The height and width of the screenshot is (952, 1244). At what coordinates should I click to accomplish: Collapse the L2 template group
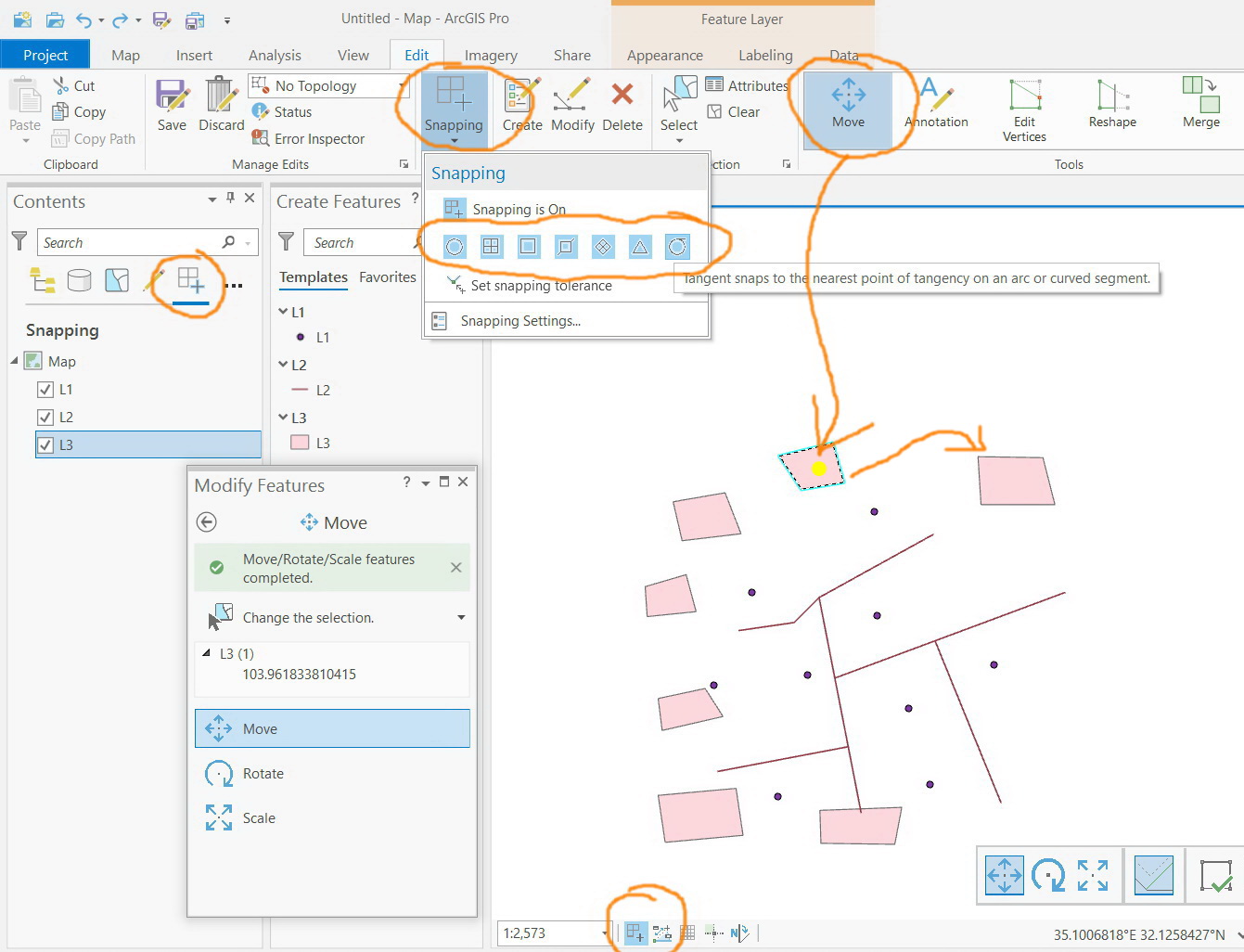(283, 365)
